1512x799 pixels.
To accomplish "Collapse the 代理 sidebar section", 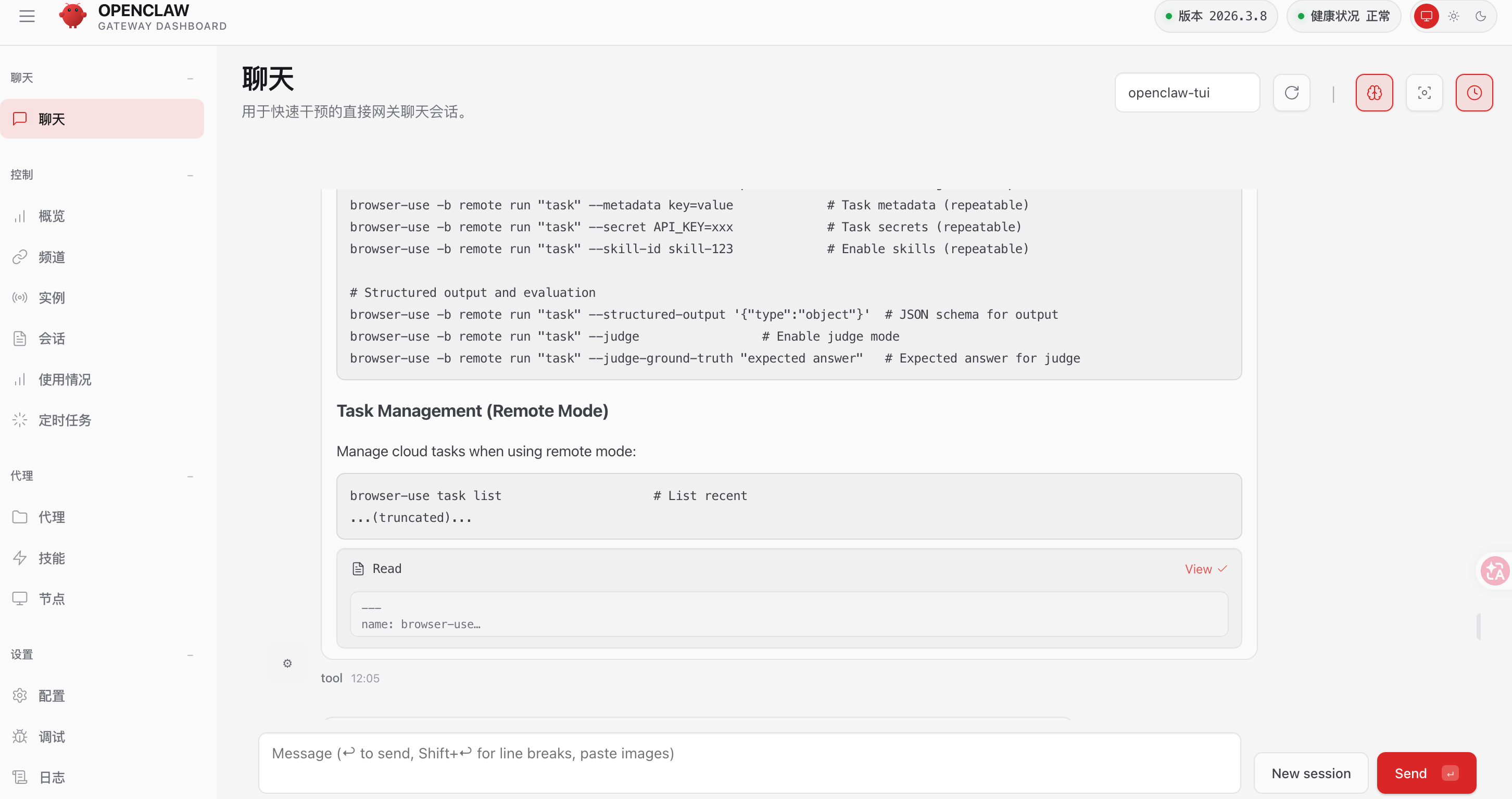I will [190, 476].
